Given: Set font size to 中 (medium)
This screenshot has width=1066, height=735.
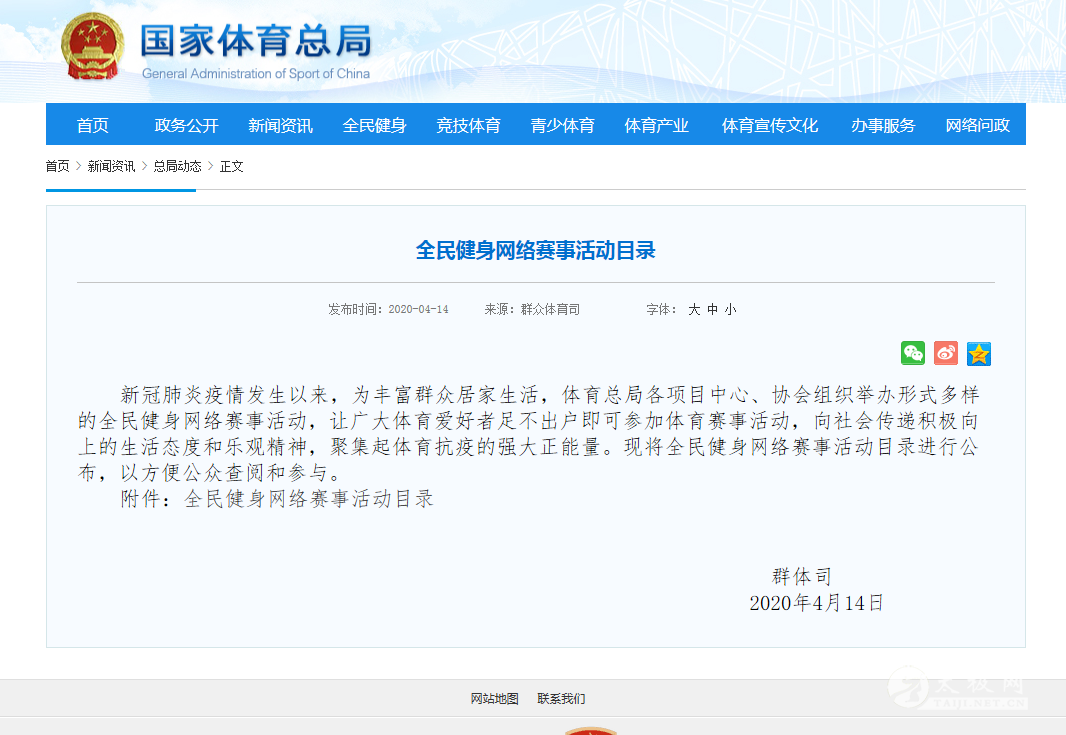Looking at the screenshot, I should pyautogui.click(x=712, y=310).
